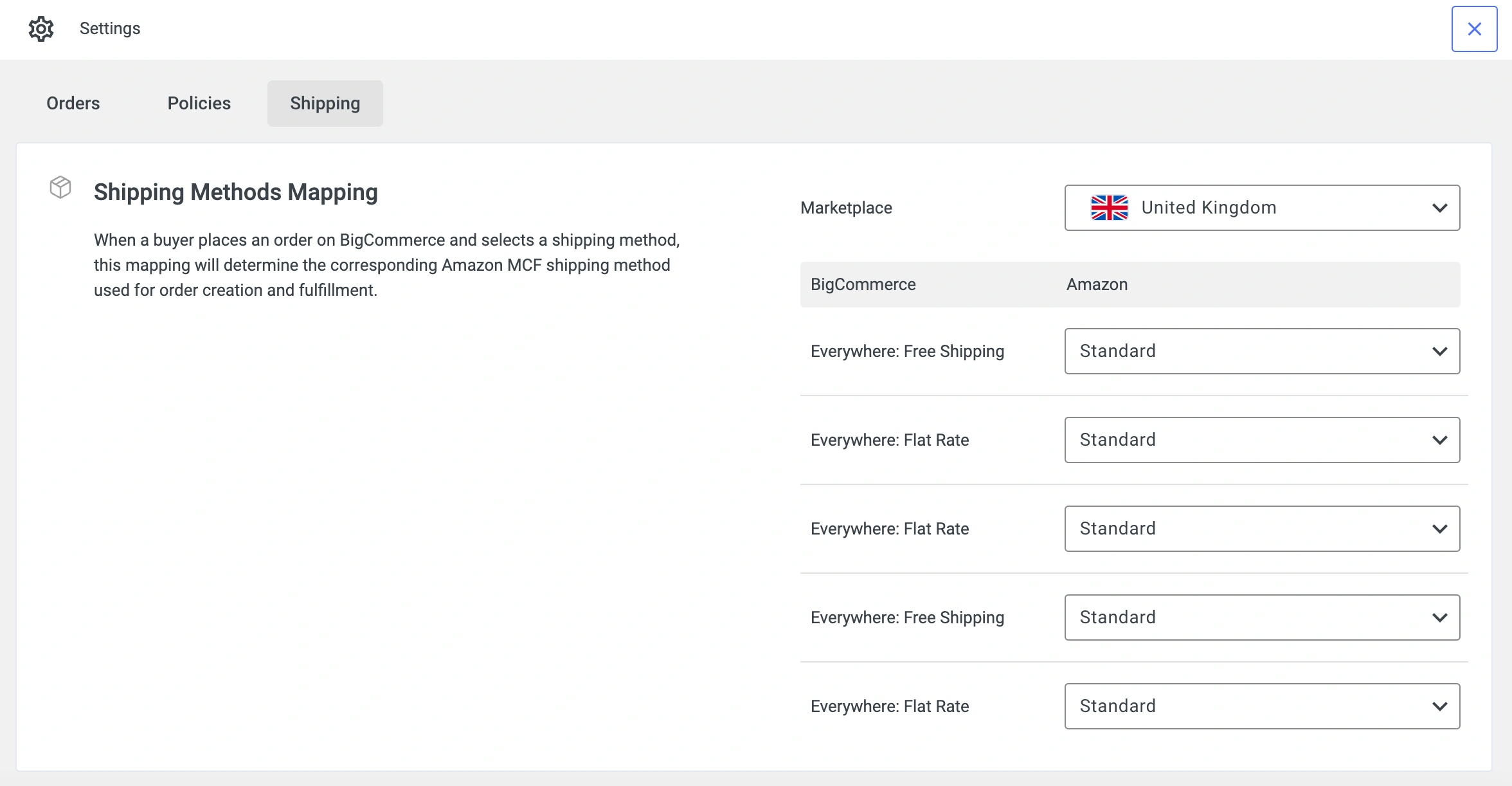This screenshot has height=786, width=1512.
Task: Switch to the Policies tab
Action: coord(199,104)
